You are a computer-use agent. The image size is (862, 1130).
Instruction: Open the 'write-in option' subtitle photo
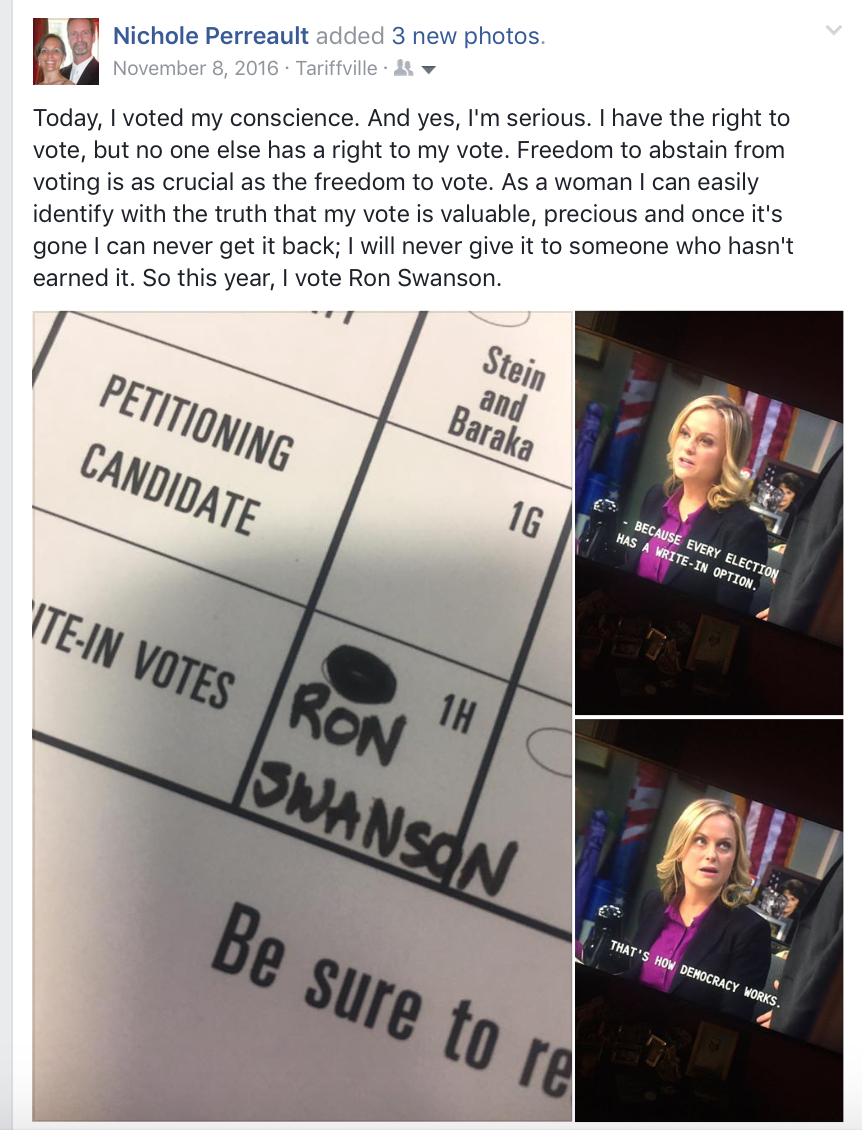click(x=708, y=512)
